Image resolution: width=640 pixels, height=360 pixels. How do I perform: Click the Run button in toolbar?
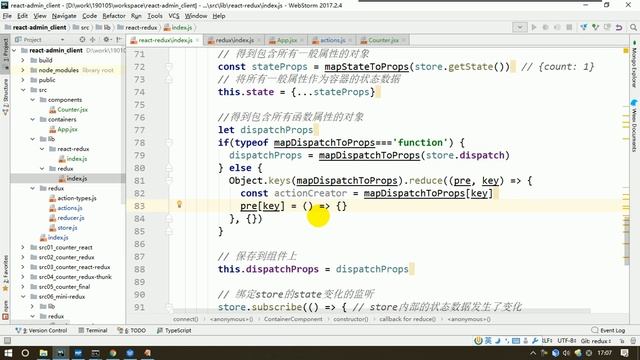[x=533, y=27]
